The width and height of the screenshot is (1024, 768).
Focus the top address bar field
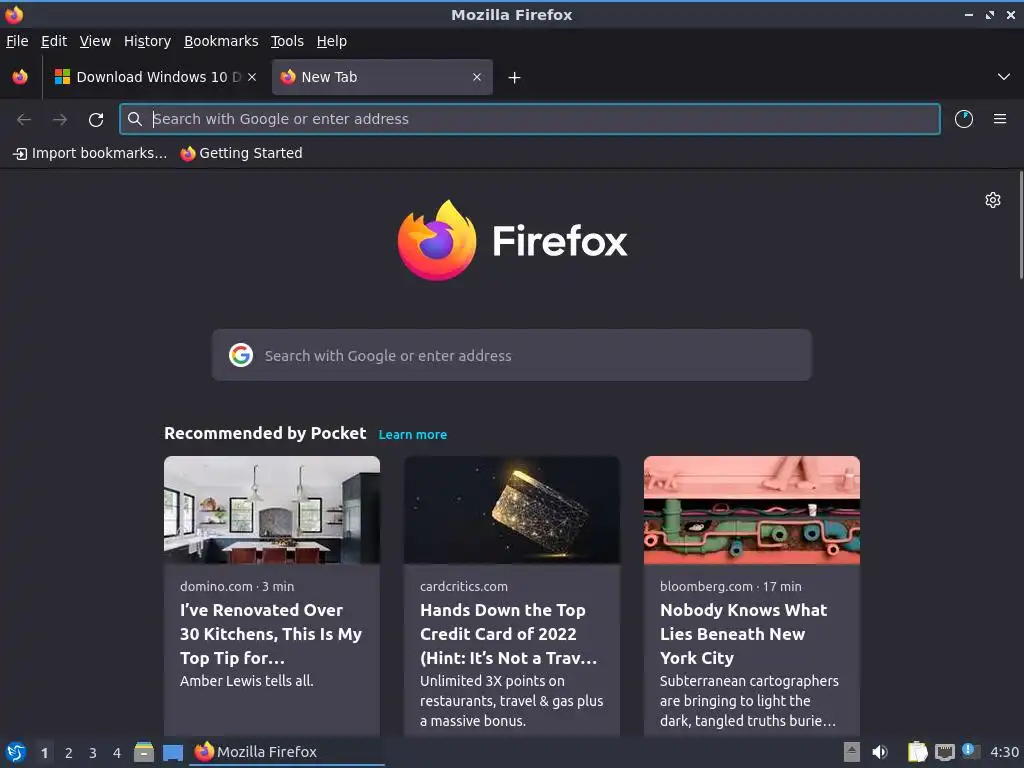530,119
